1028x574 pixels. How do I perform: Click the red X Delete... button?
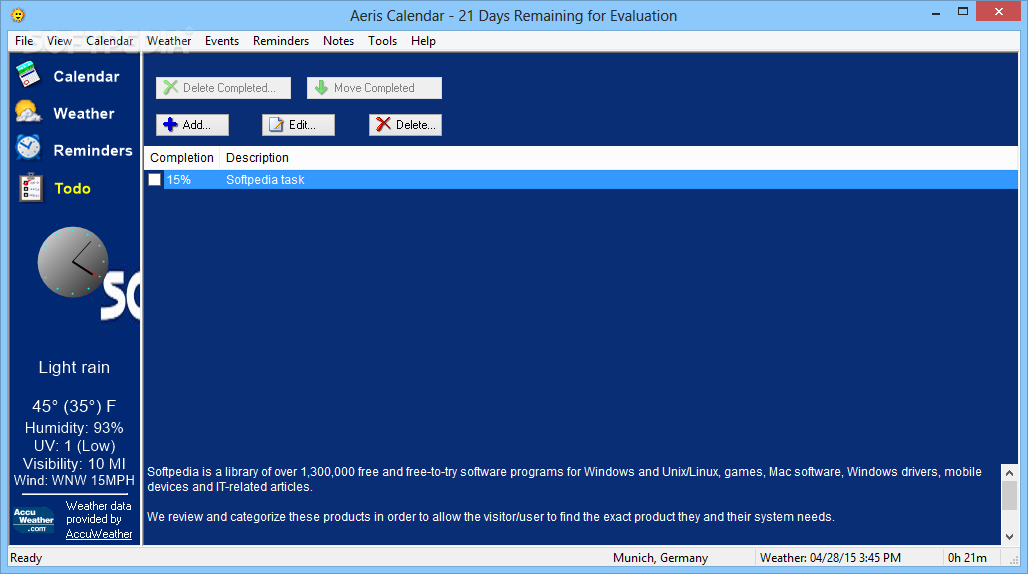[405, 124]
